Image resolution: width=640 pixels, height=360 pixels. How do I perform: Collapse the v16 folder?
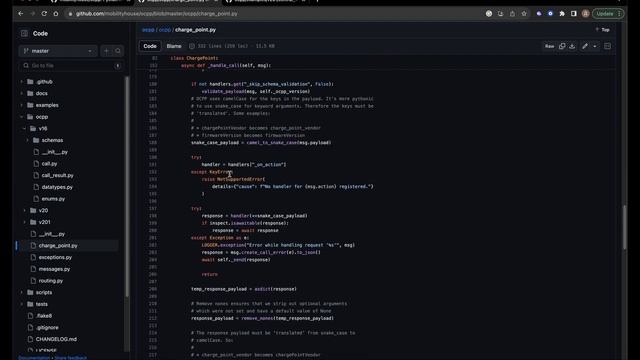pyautogui.click(x=24, y=129)
